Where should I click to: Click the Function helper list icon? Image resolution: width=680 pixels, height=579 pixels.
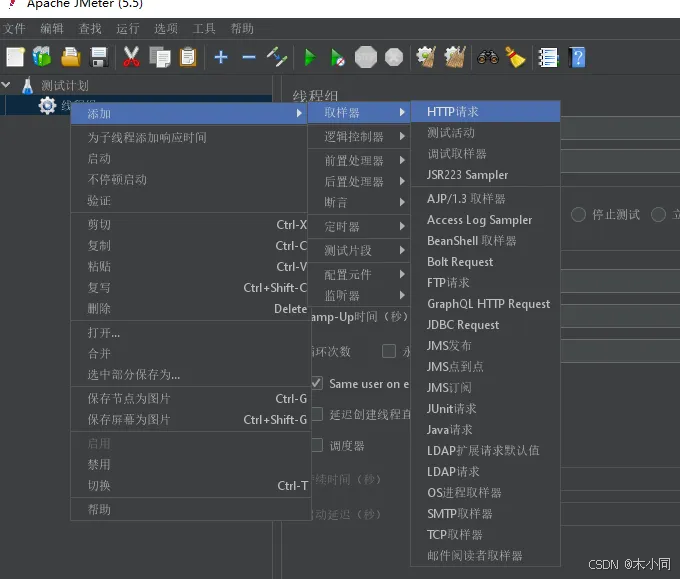[x=548, y=57]
